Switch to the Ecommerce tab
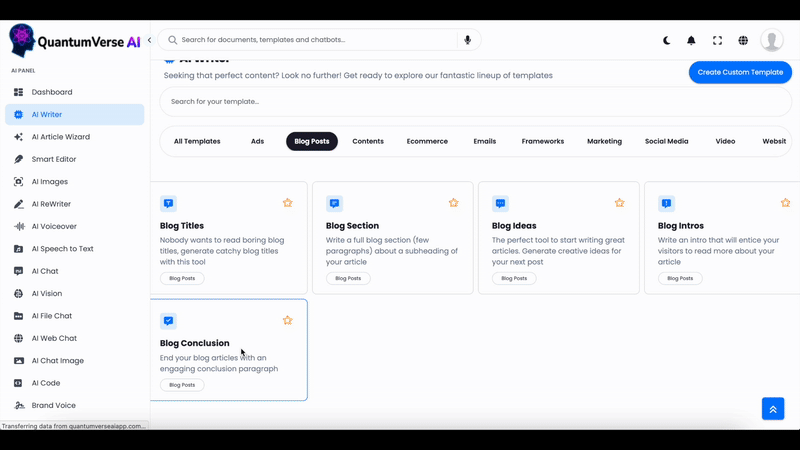Image resolution: width=800 pixels, height=450 pixels. (427, 141)
